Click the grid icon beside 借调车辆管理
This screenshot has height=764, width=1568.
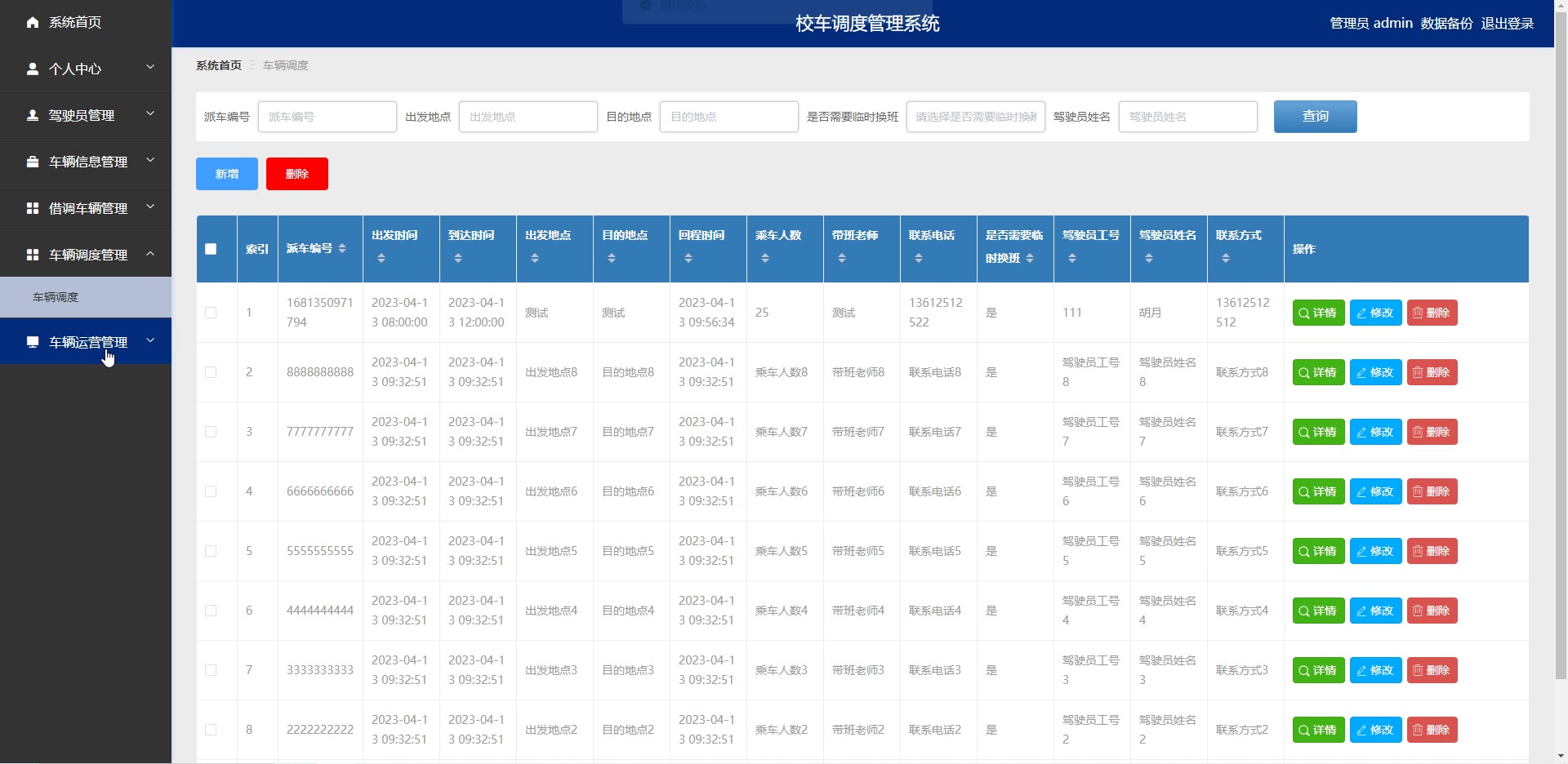click(33, 208)
